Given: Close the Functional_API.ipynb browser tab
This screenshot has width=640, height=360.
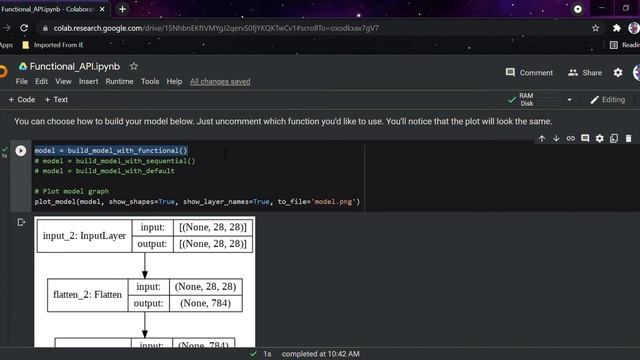Looking at the screenshot, I should click(102, 9).
